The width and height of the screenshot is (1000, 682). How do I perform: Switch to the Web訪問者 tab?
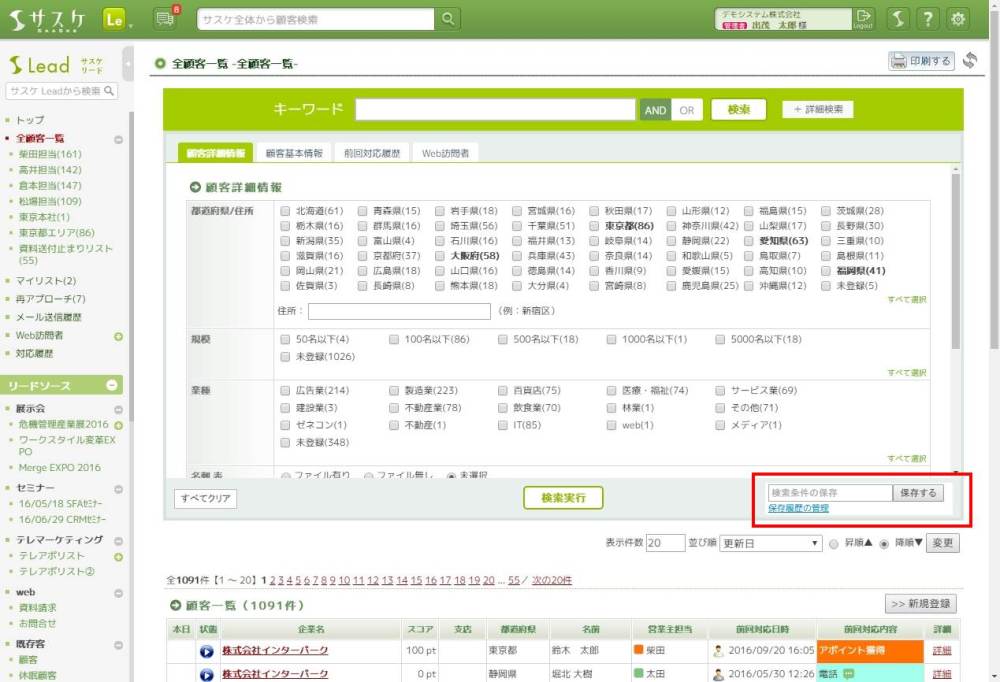[x=445, y=153]
